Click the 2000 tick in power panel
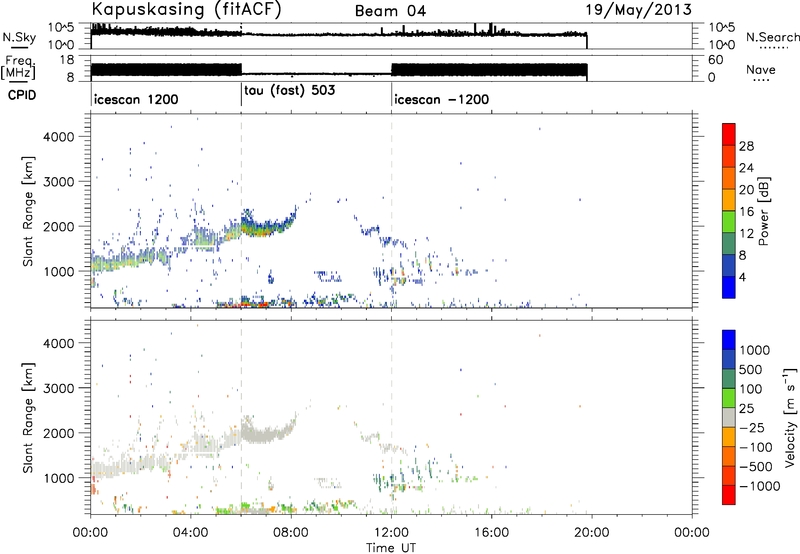 [58, 226]
